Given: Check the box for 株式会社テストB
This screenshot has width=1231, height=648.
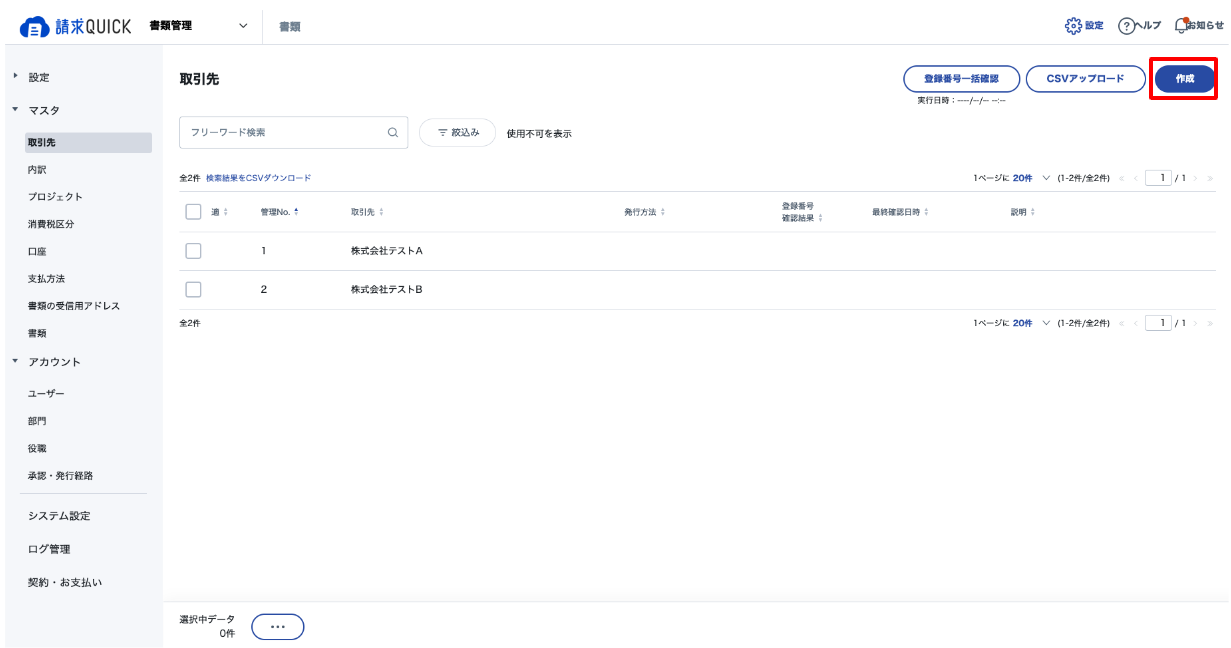Looking at the screenshot, I should tap(194, 289).
